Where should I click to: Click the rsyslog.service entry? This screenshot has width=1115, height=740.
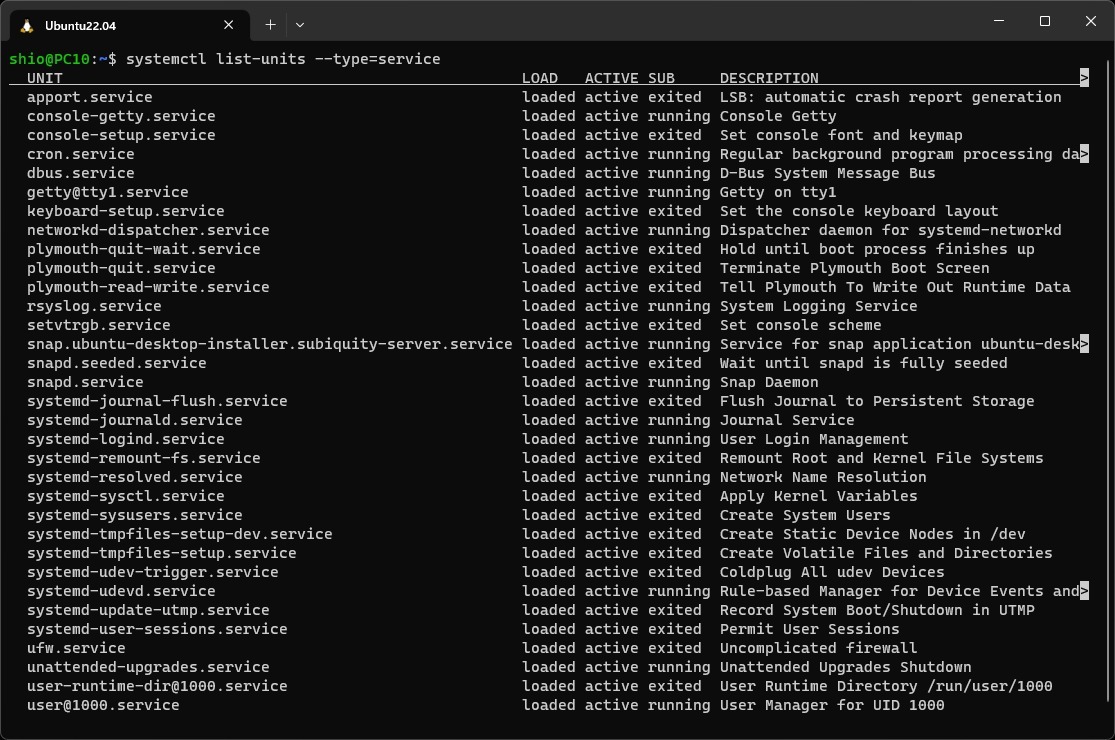94,306
